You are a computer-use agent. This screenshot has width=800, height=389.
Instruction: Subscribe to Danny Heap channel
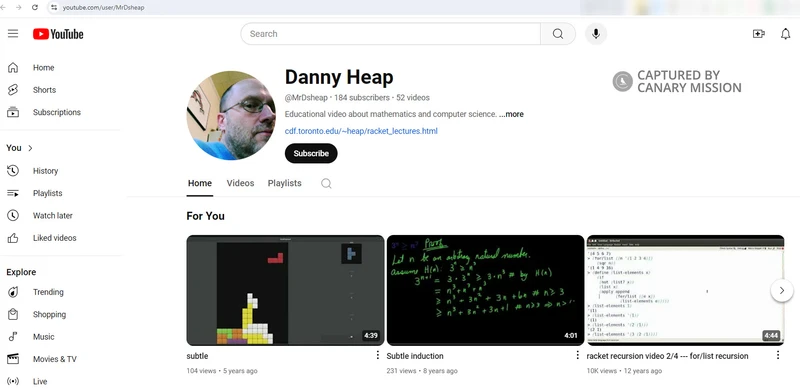(311, 153)
